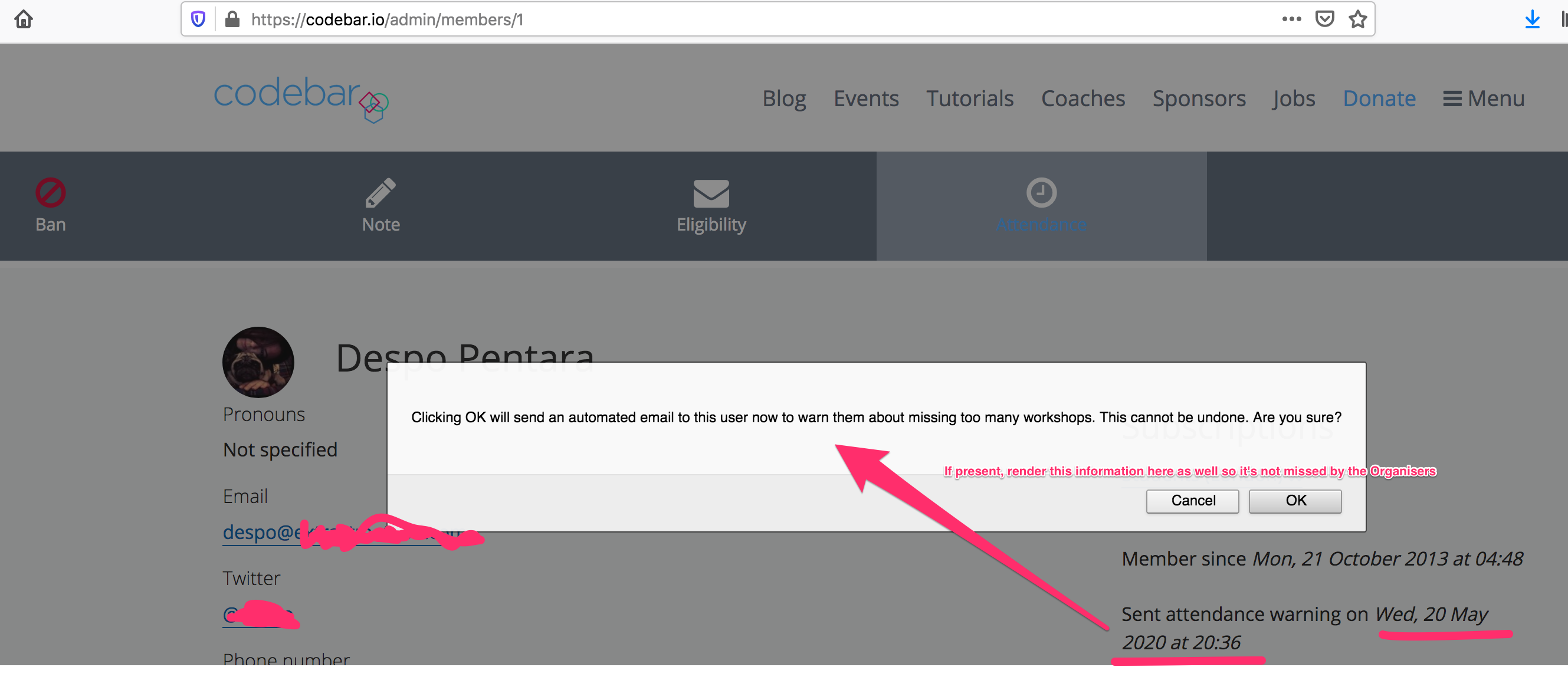Select the Attendance clock icon
1568x690 pixels.
1041,193
